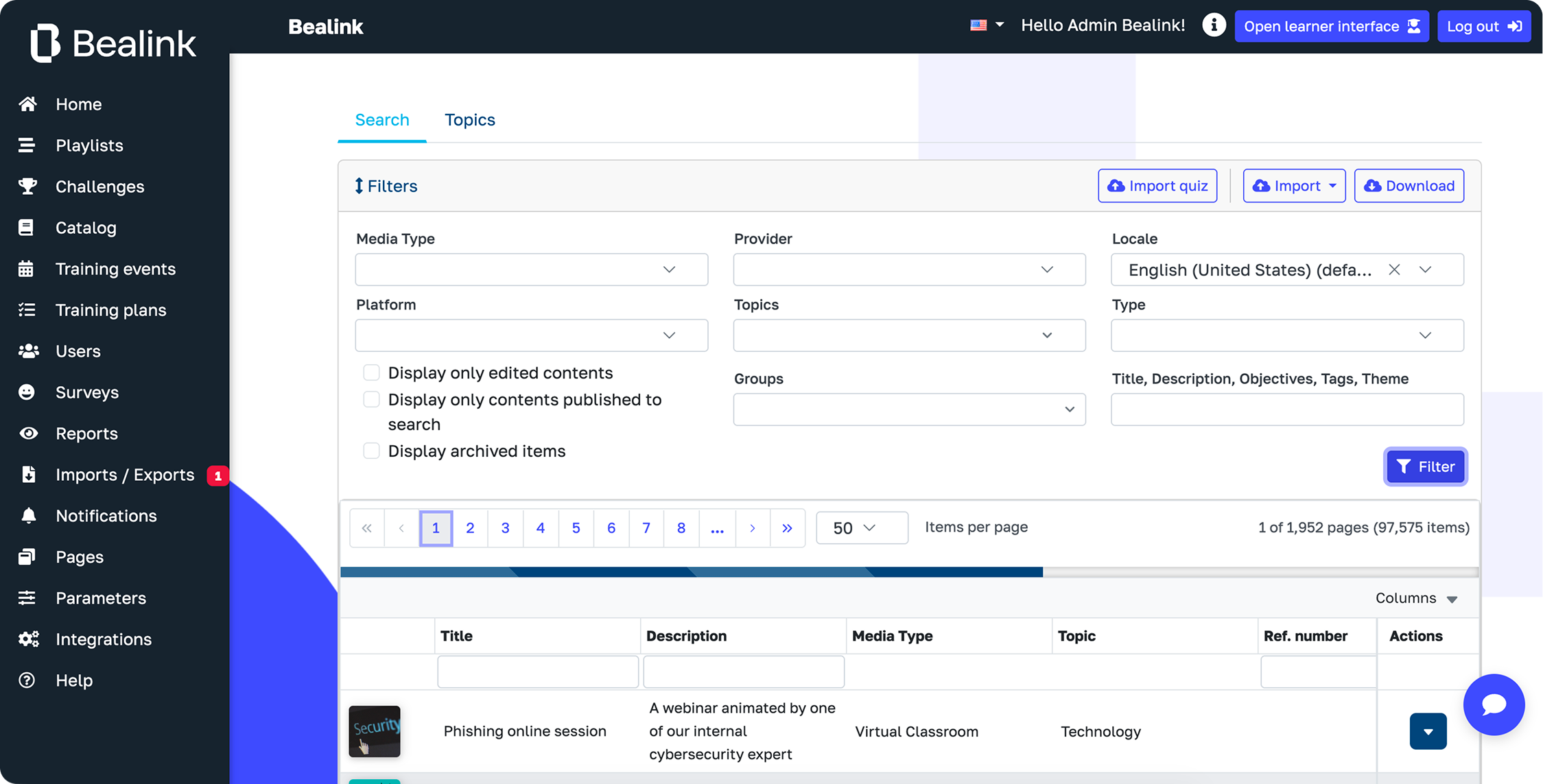Image resolution: width=1543 pixels, height=784 pixels.
Task: Enable Display archived items checkbox
Action: pyautogui.click(x=371, y=451)
